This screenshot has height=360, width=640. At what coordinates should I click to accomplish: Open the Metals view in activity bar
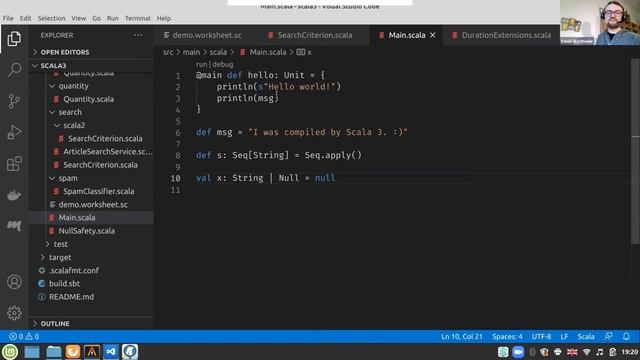[14, 225]
